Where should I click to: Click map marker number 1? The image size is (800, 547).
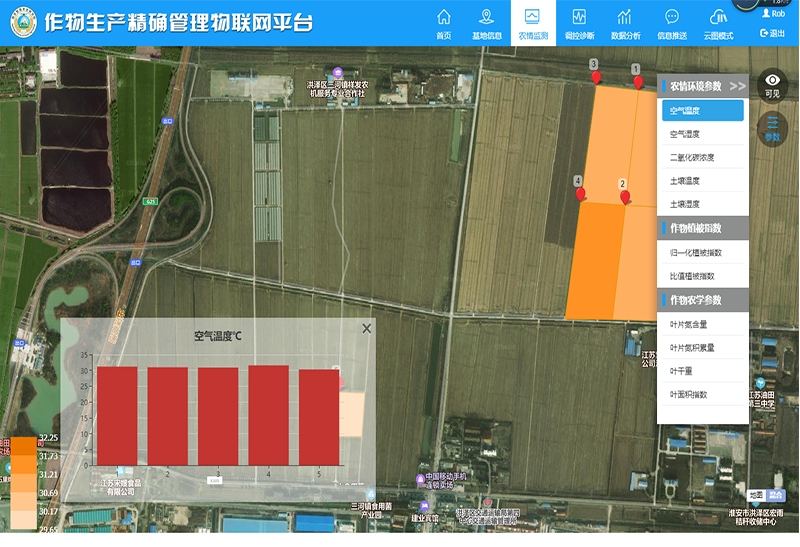(638, 82)
